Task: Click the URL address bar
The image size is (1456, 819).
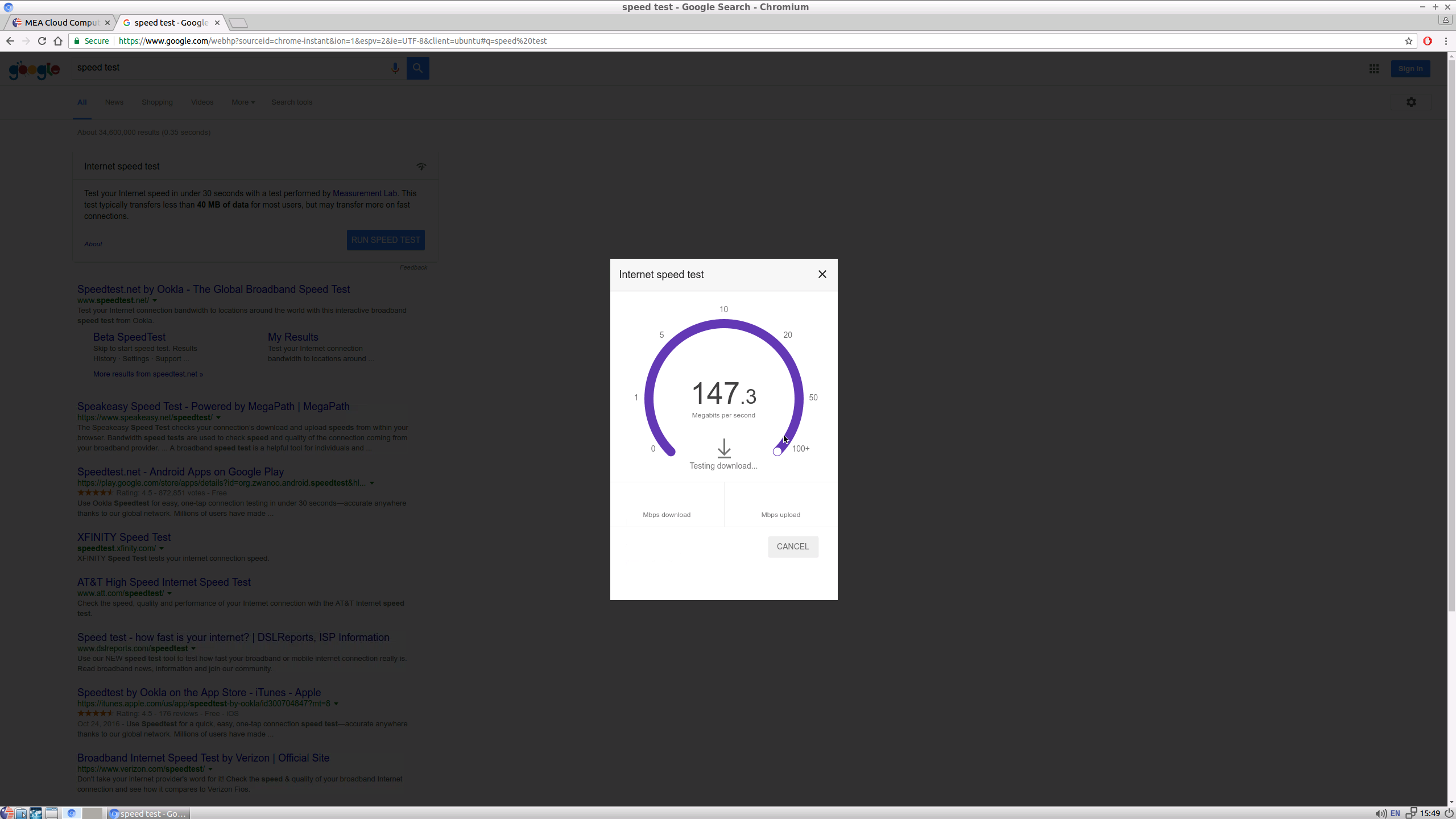Action: [739, 41]
